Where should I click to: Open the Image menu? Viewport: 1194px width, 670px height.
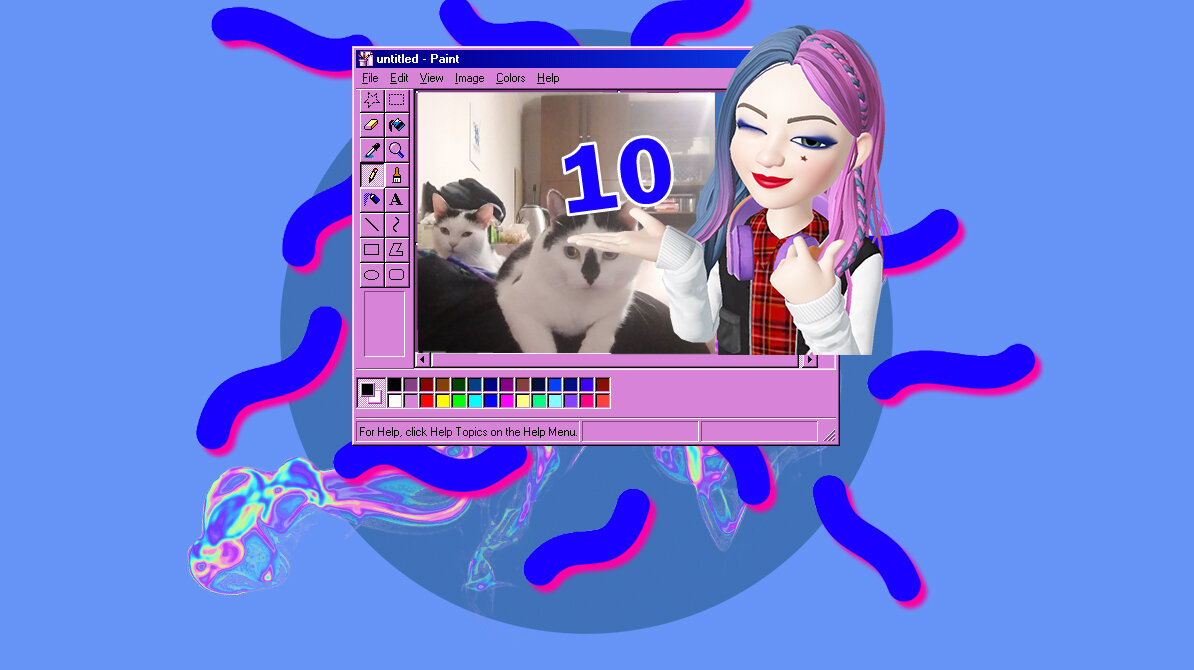[x=469, y=78]
